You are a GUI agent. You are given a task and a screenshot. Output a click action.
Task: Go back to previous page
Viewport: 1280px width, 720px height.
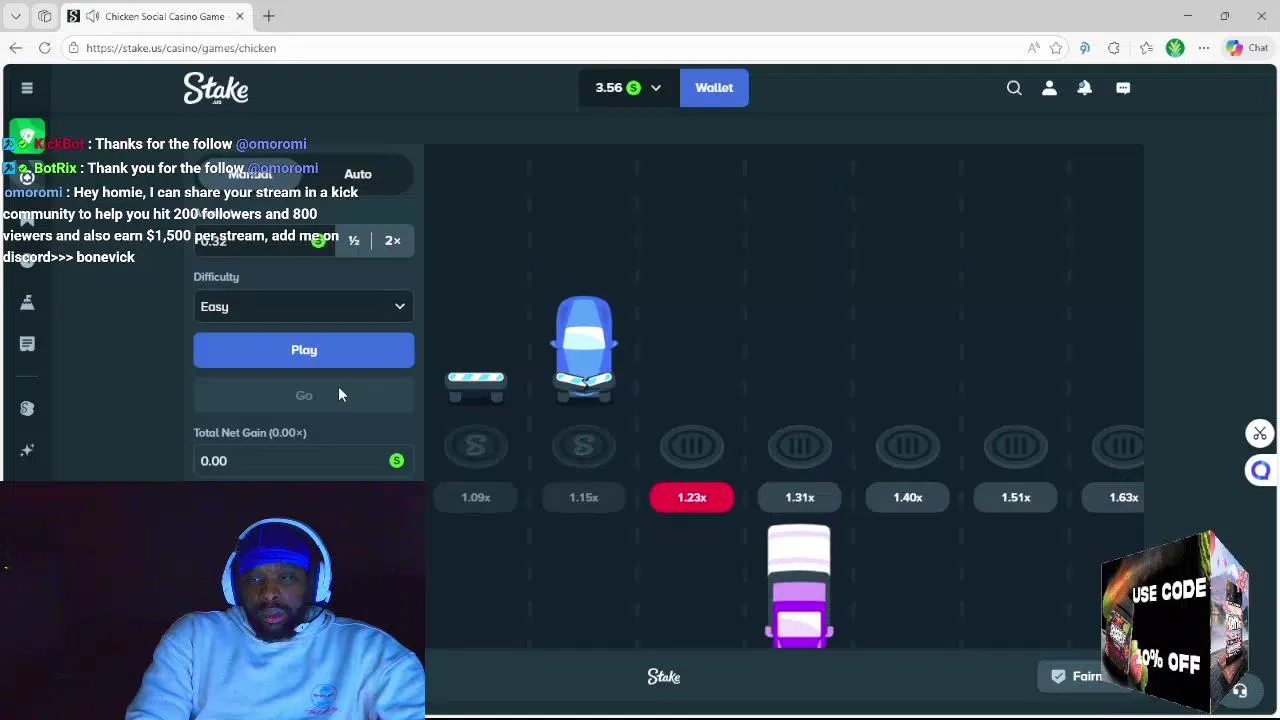coord(16,48)
